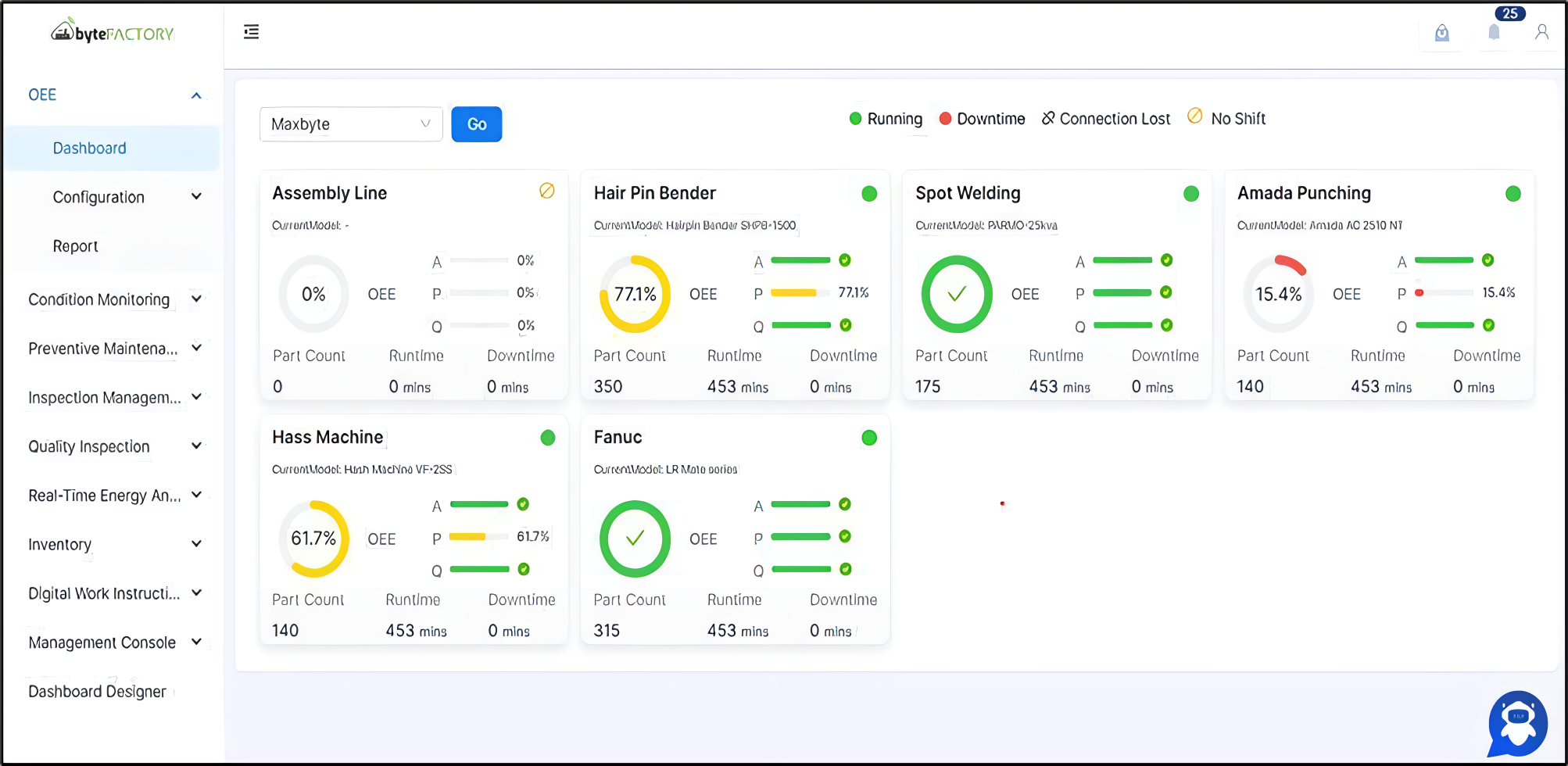Open the Maxbyte plant dropdown
The image size is (1568, 766).
pyautogui.click(x=351, y=124)
